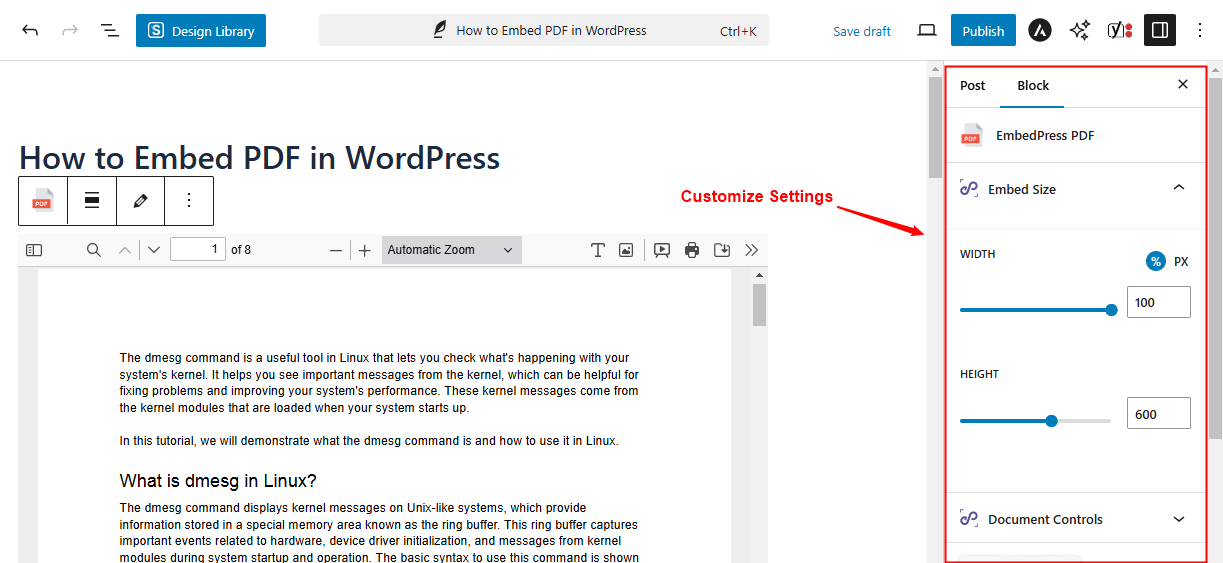The height and width of the screenshot is (563, 1223).
Task: Select the PDF text annotation tool
Action: click(x=598, y=250)
